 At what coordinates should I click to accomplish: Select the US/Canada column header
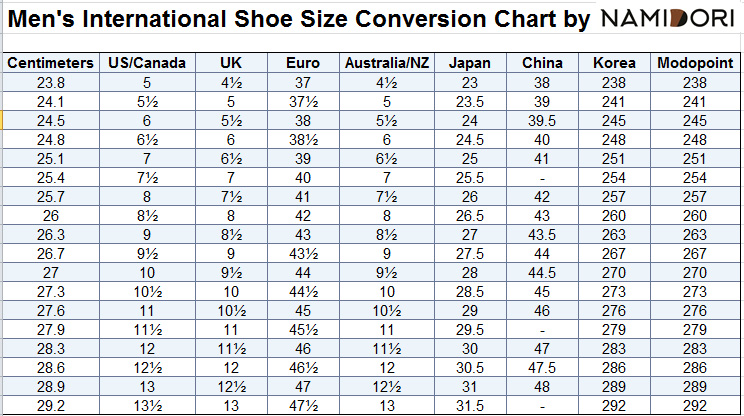point(147,63)
